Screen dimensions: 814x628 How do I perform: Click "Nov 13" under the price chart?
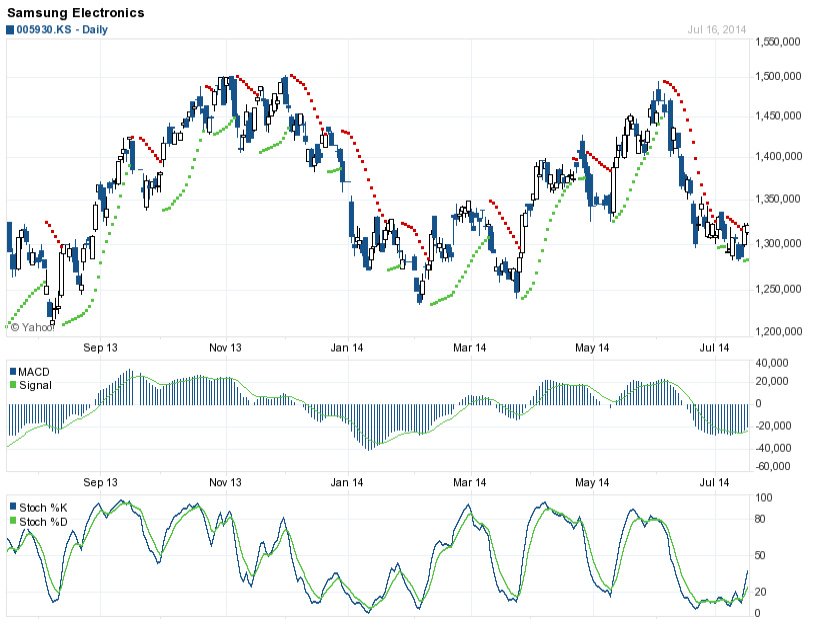click(225, 347)
